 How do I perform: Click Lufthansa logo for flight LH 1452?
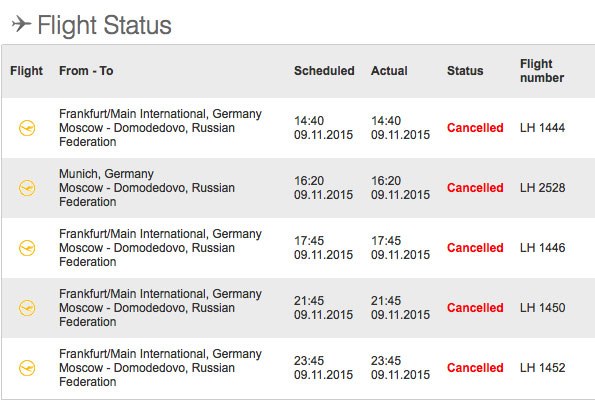coord(27,368)
